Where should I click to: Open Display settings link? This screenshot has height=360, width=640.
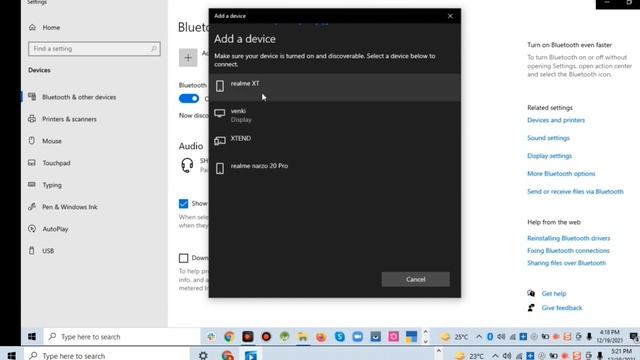point(549,156)
